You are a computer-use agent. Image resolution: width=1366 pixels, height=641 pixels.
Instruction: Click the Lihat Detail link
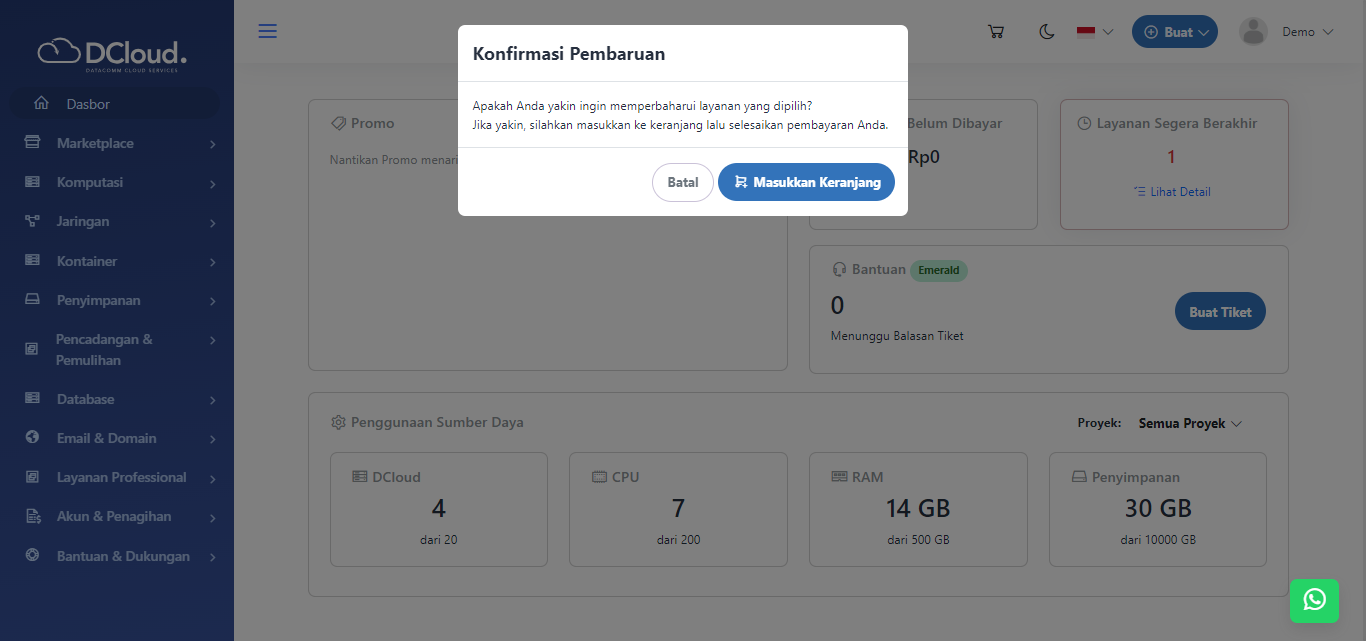click(1180, 191)
